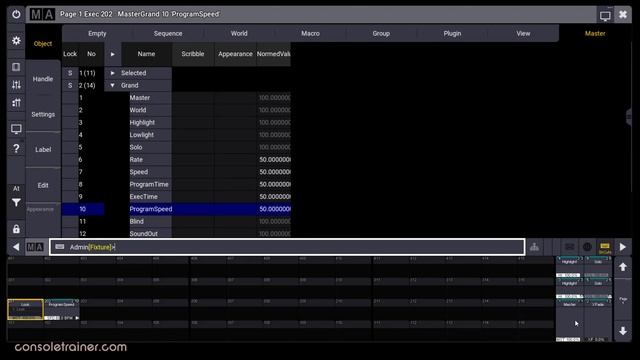Open the Object section
Screen dimensions: 640x360
43,44
